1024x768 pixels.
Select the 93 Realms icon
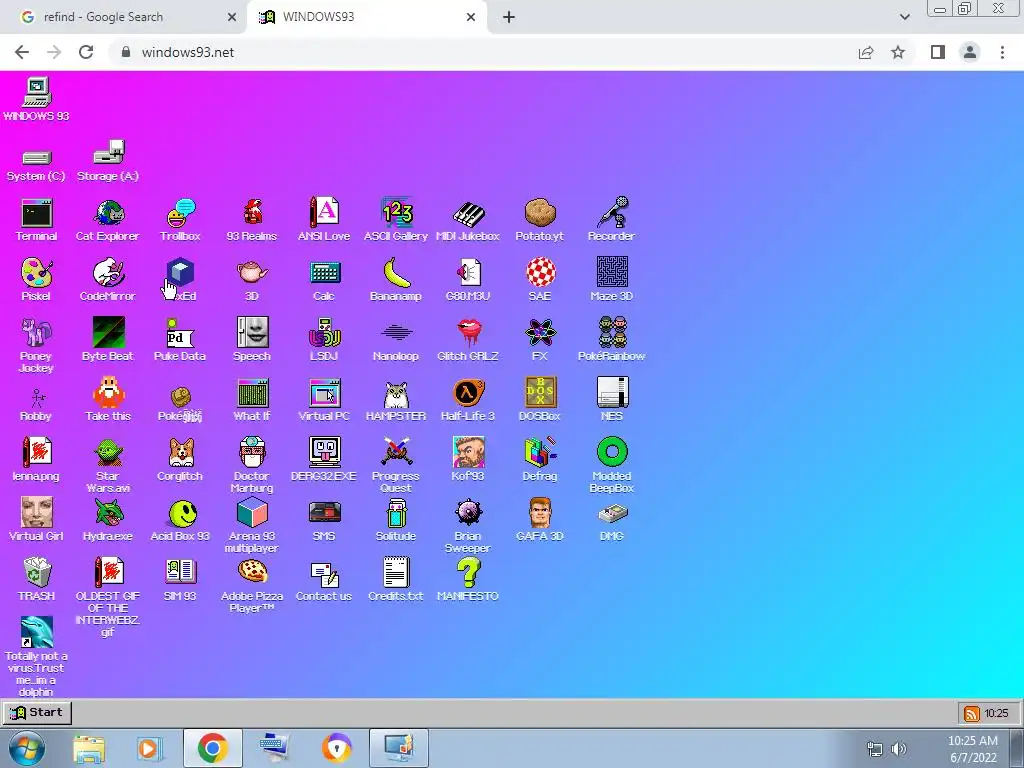point(252,220)
